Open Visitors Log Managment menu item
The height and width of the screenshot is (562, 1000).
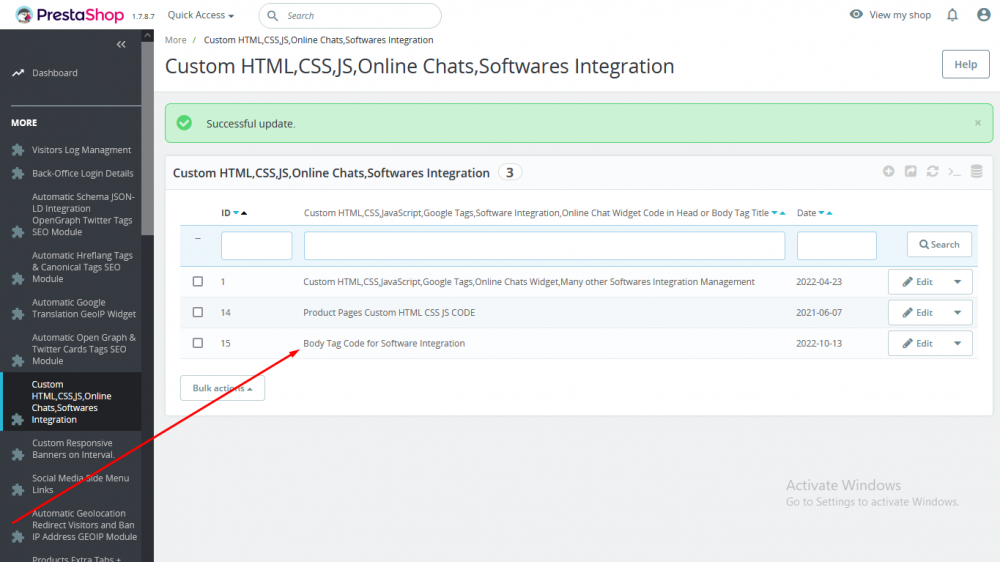[82, 150]
